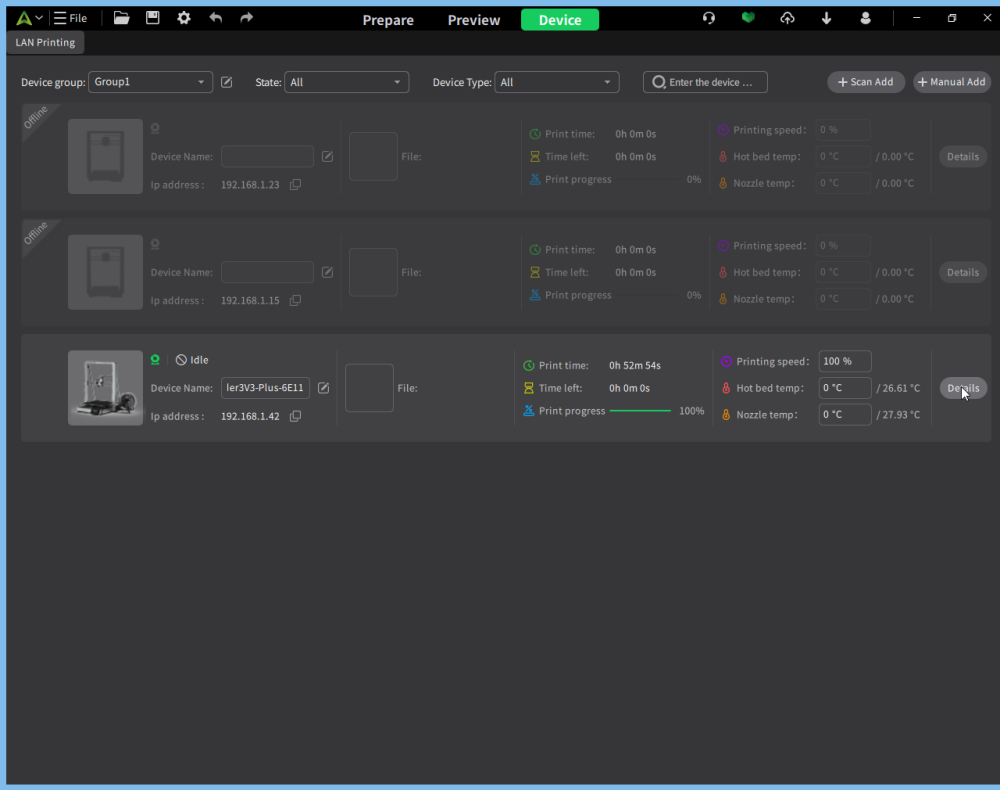The height and width of the screenshot is (790, 1000).
Task: Click the download arrow icon
Action: 827,18
